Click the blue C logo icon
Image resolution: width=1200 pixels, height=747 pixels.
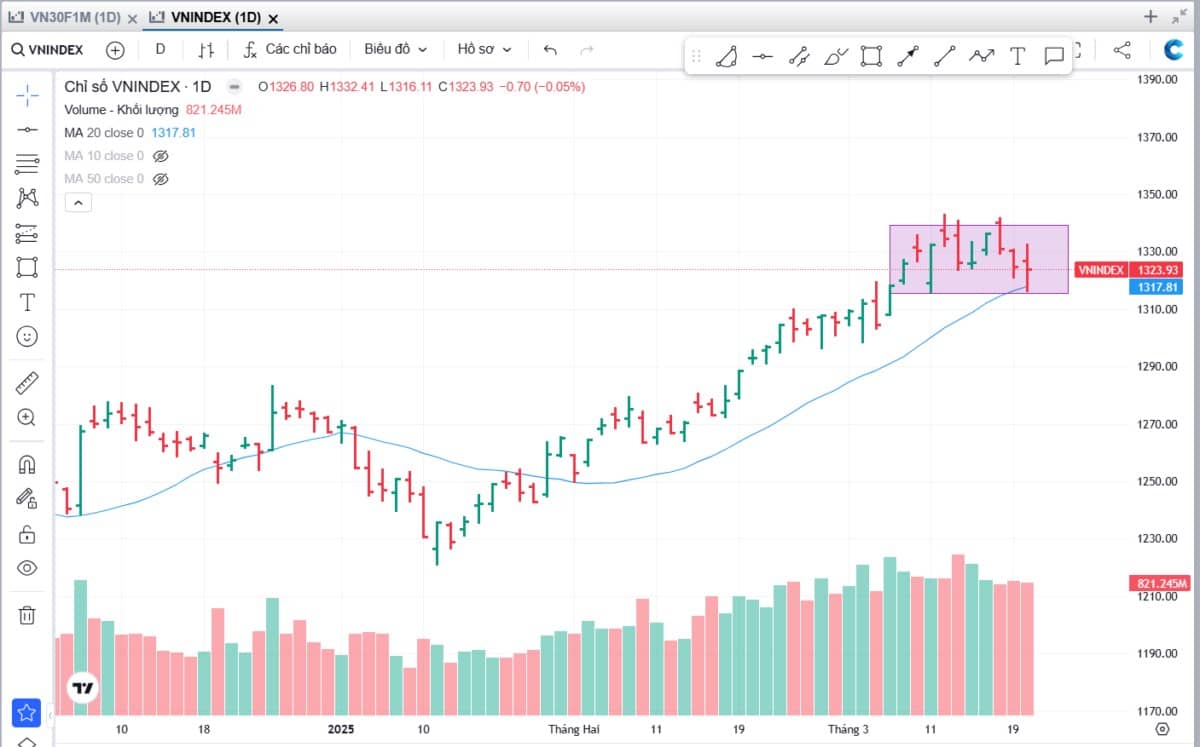(x=1174, y=49)
